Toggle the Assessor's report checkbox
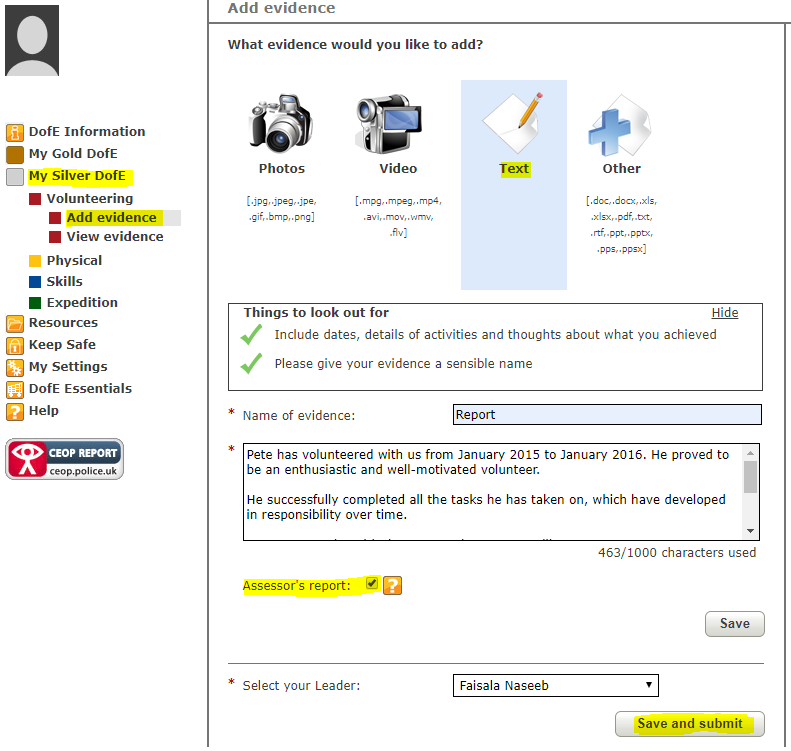 tap(372, 583)
